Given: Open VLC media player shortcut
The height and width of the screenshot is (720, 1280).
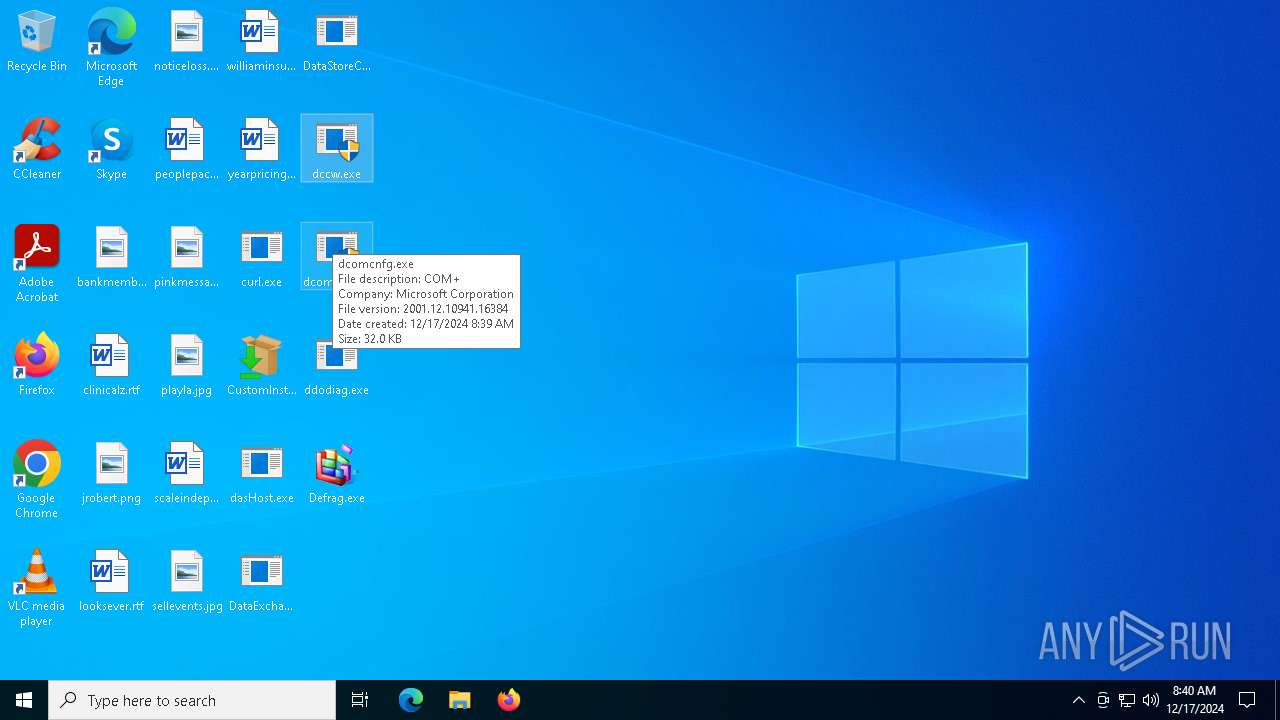Looking at the screenshot, I should [37, 588].
